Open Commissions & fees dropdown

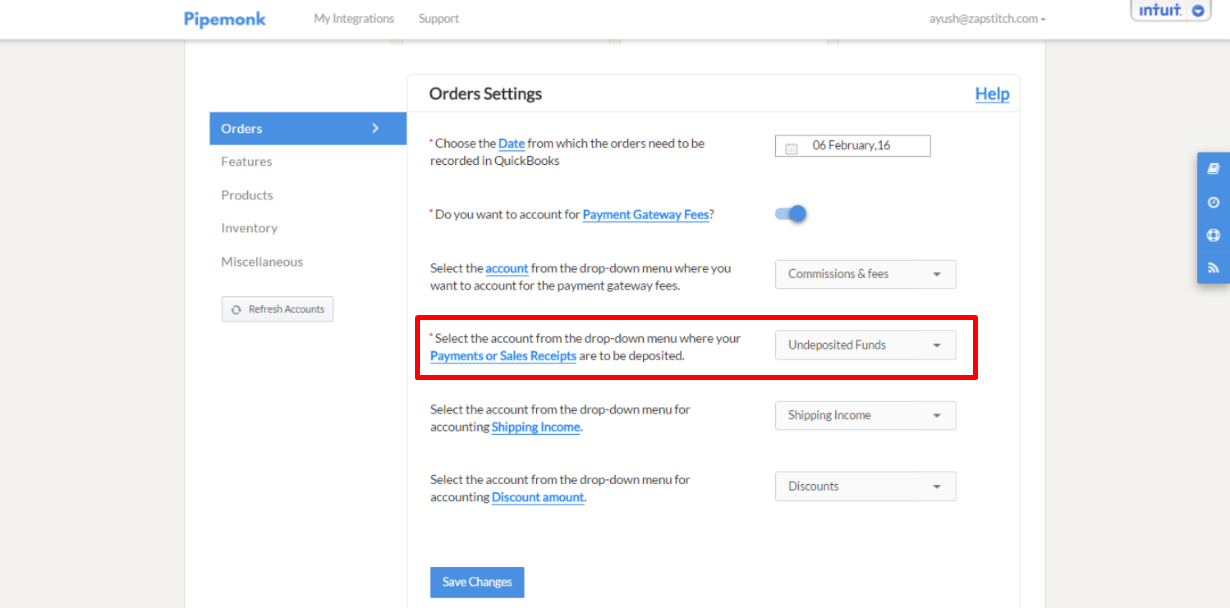coord(865,274)
